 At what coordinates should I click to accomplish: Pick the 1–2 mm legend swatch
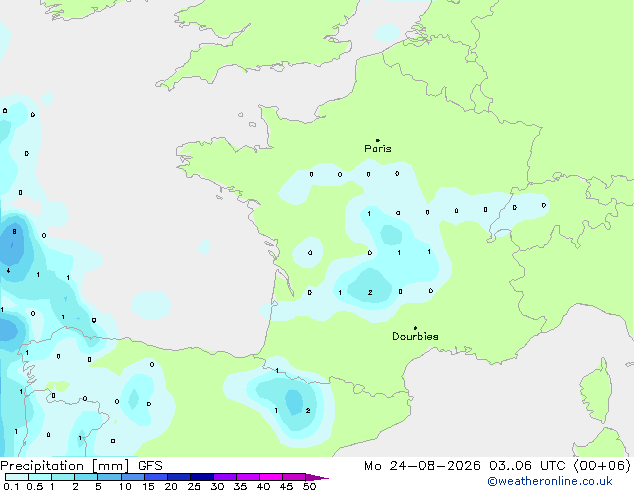point(63,477)
